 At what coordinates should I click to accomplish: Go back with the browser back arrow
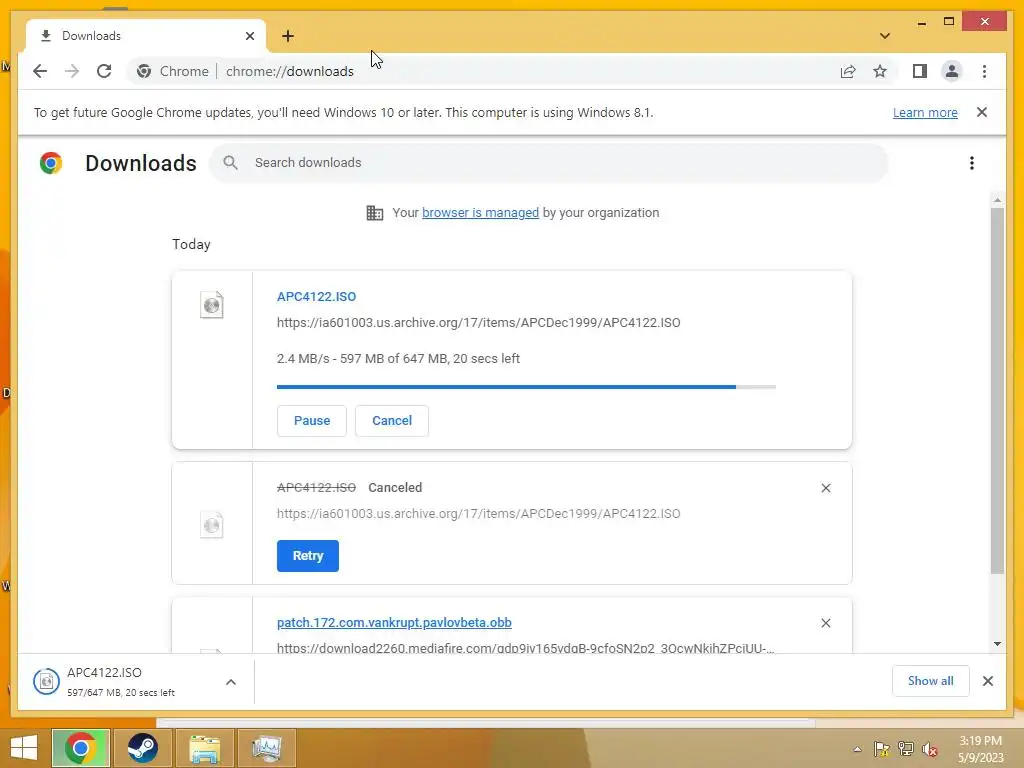click(x=40, y=71)
